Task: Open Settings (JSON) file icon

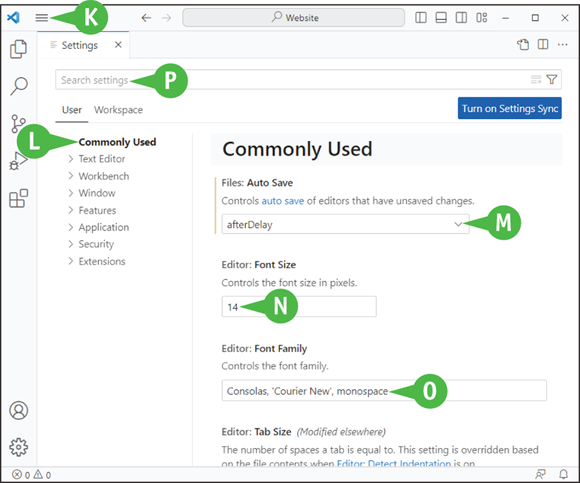Action: point(523,45)
